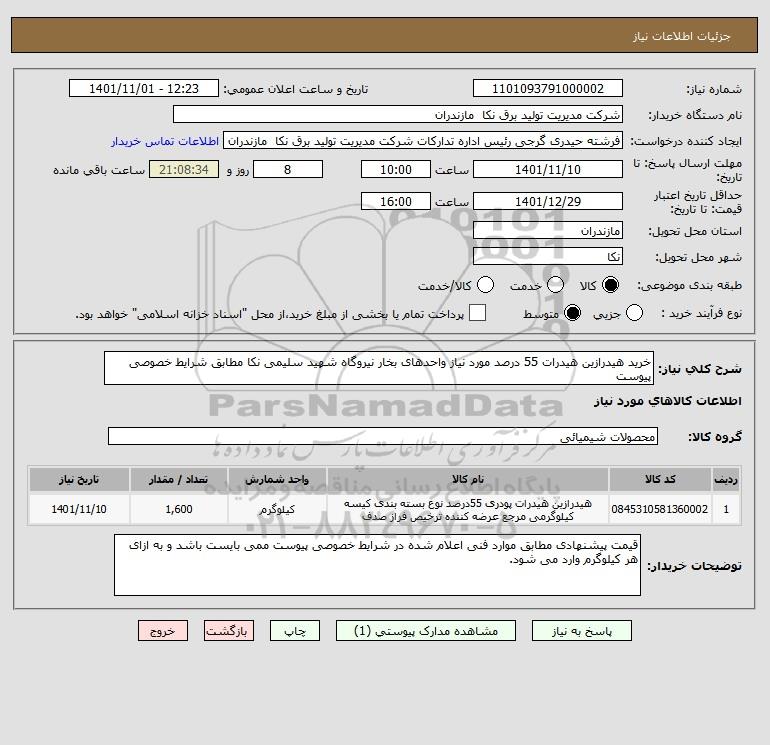Click the تعداد / مقدار column header
Viewport: 770px width, 745px height.
179,479
